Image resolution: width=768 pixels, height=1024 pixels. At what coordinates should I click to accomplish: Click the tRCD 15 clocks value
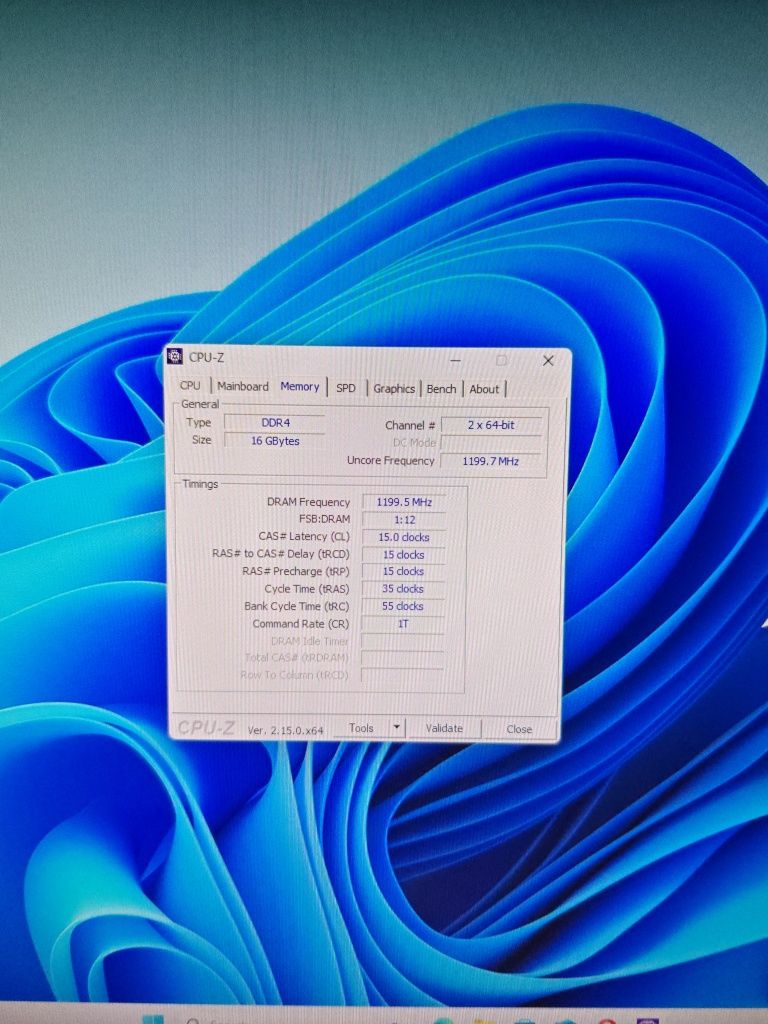[404, 554]
